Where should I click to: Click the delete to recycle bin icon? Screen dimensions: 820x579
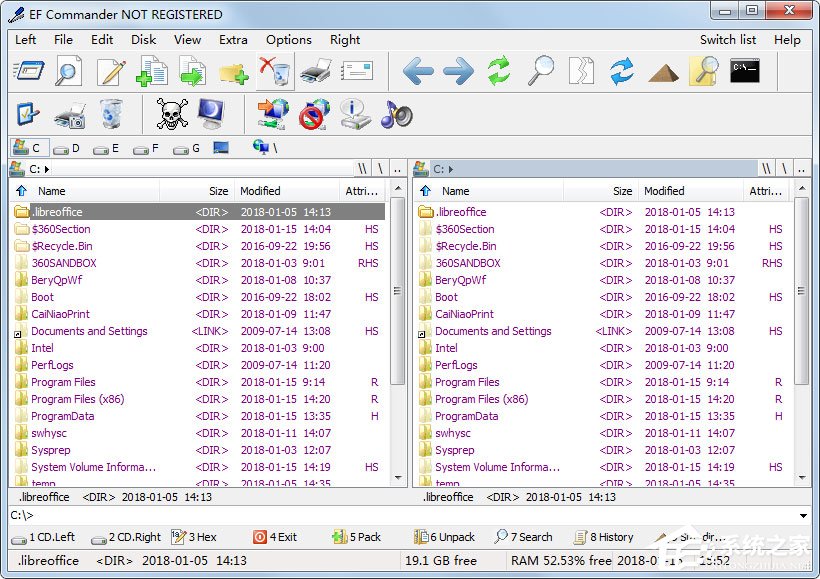pyautogui.click(x=275, y=71)
